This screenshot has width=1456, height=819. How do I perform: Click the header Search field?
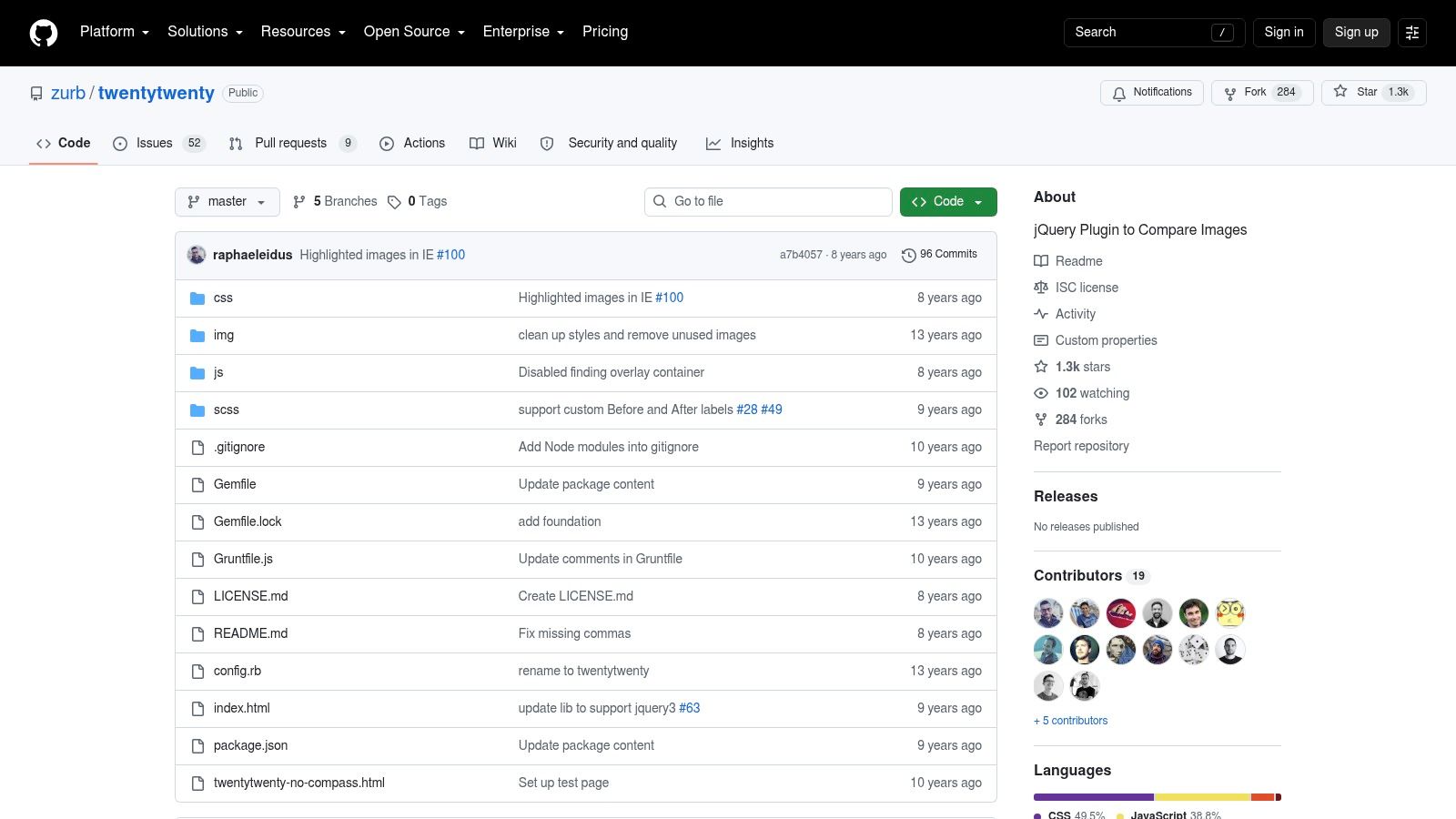(1156, 33)
